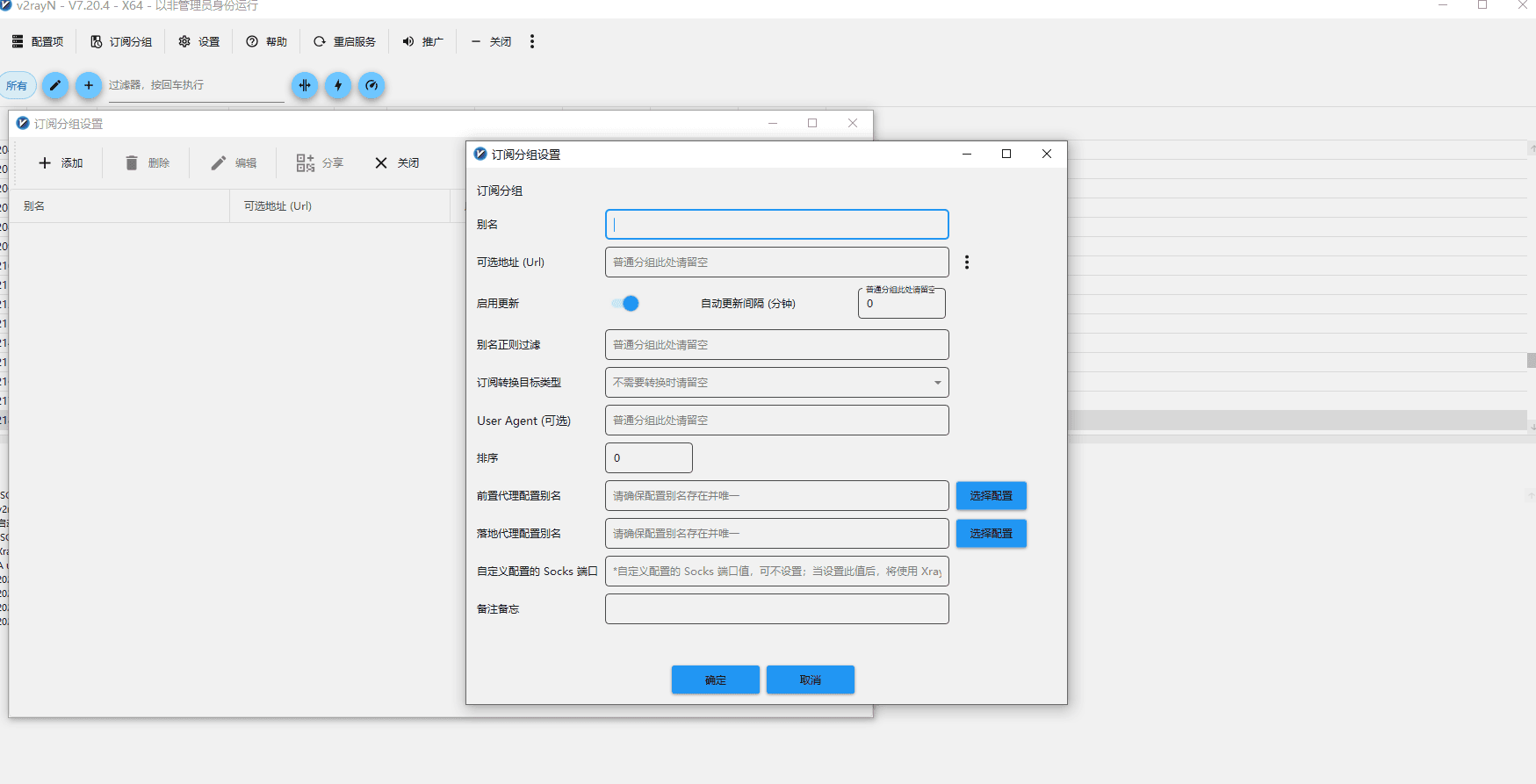Open the three-dot menu next to Url field

pos(967,263)
